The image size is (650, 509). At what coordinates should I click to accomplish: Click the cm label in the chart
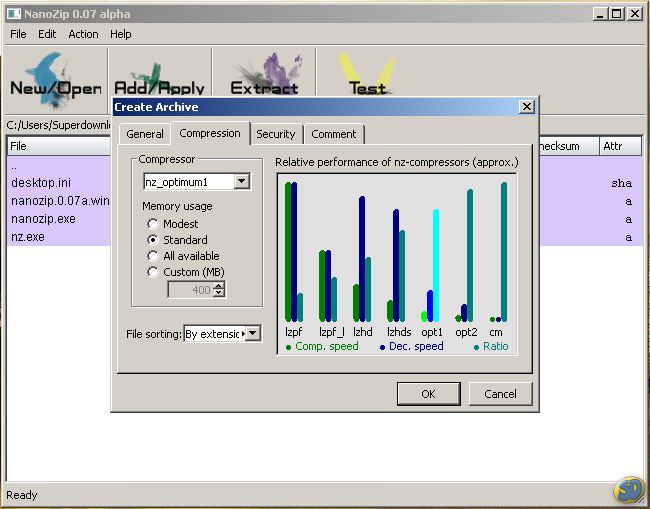(x=496, y=332)
